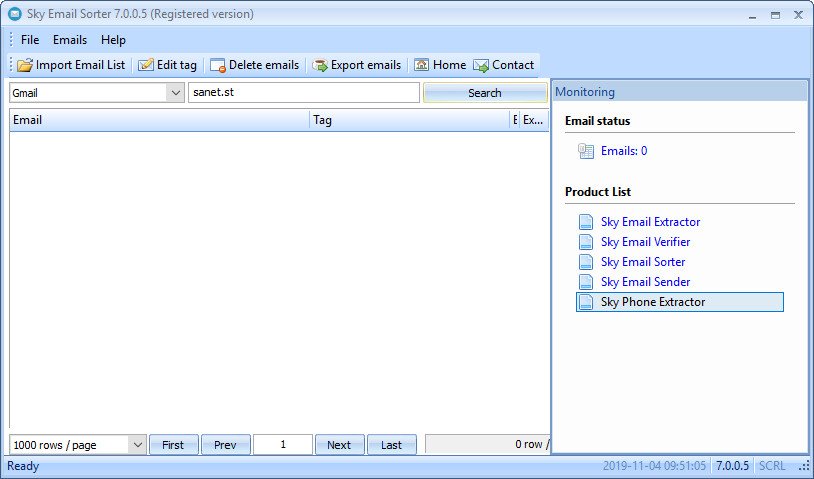Open the Sky Email Extractor link
The height and width of the screenshot is (479, 814).
(x=650, y=222)
